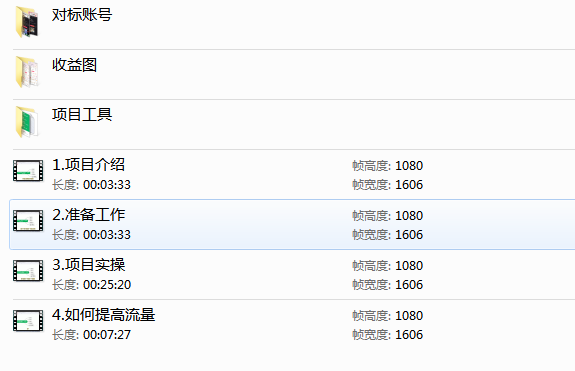575x371 pixels.
Task: Open the 收益图 folder icon
Action: coord(28,72)
